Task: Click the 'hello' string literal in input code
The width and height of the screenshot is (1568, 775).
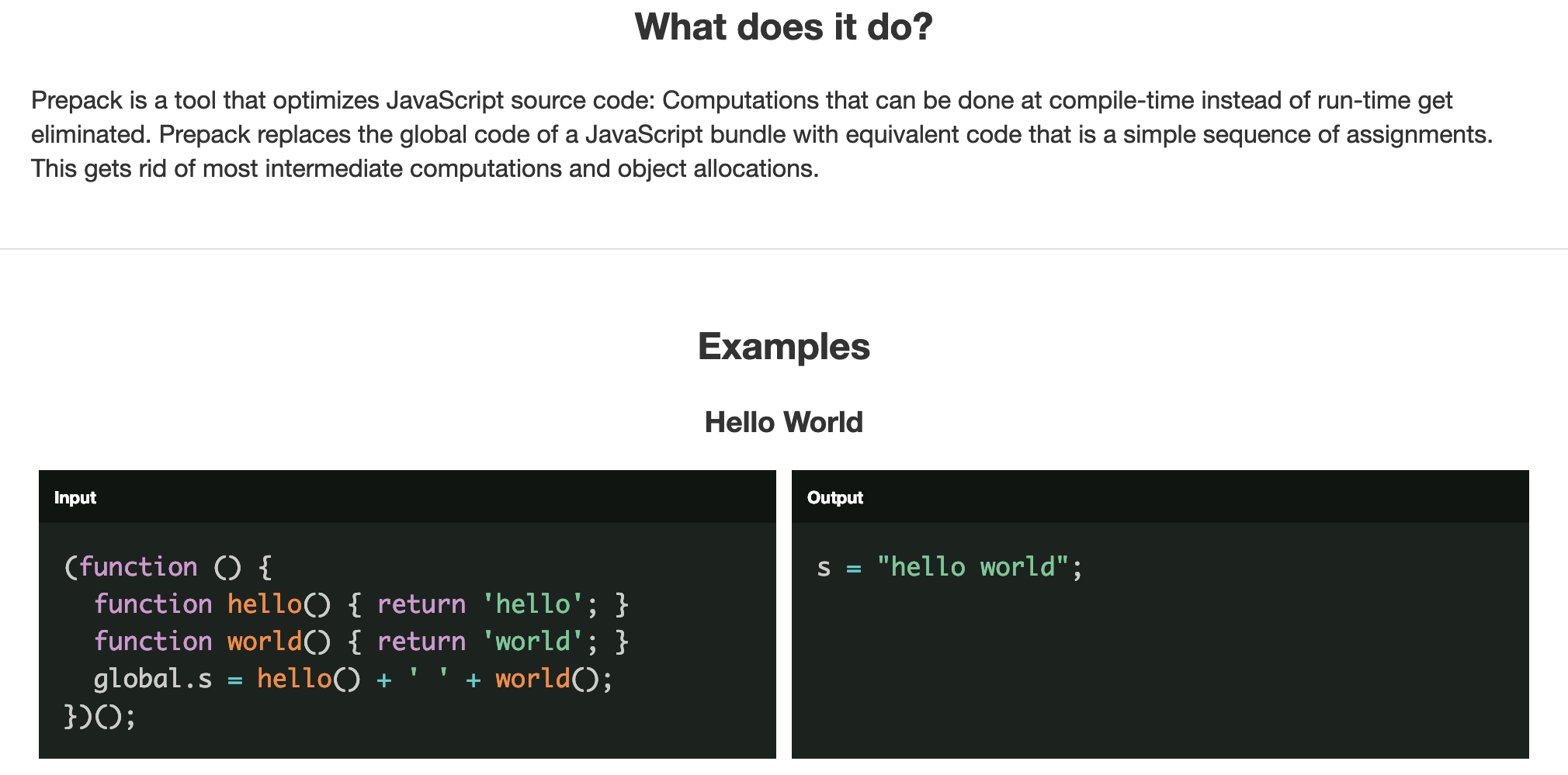Action: (532, 604)
